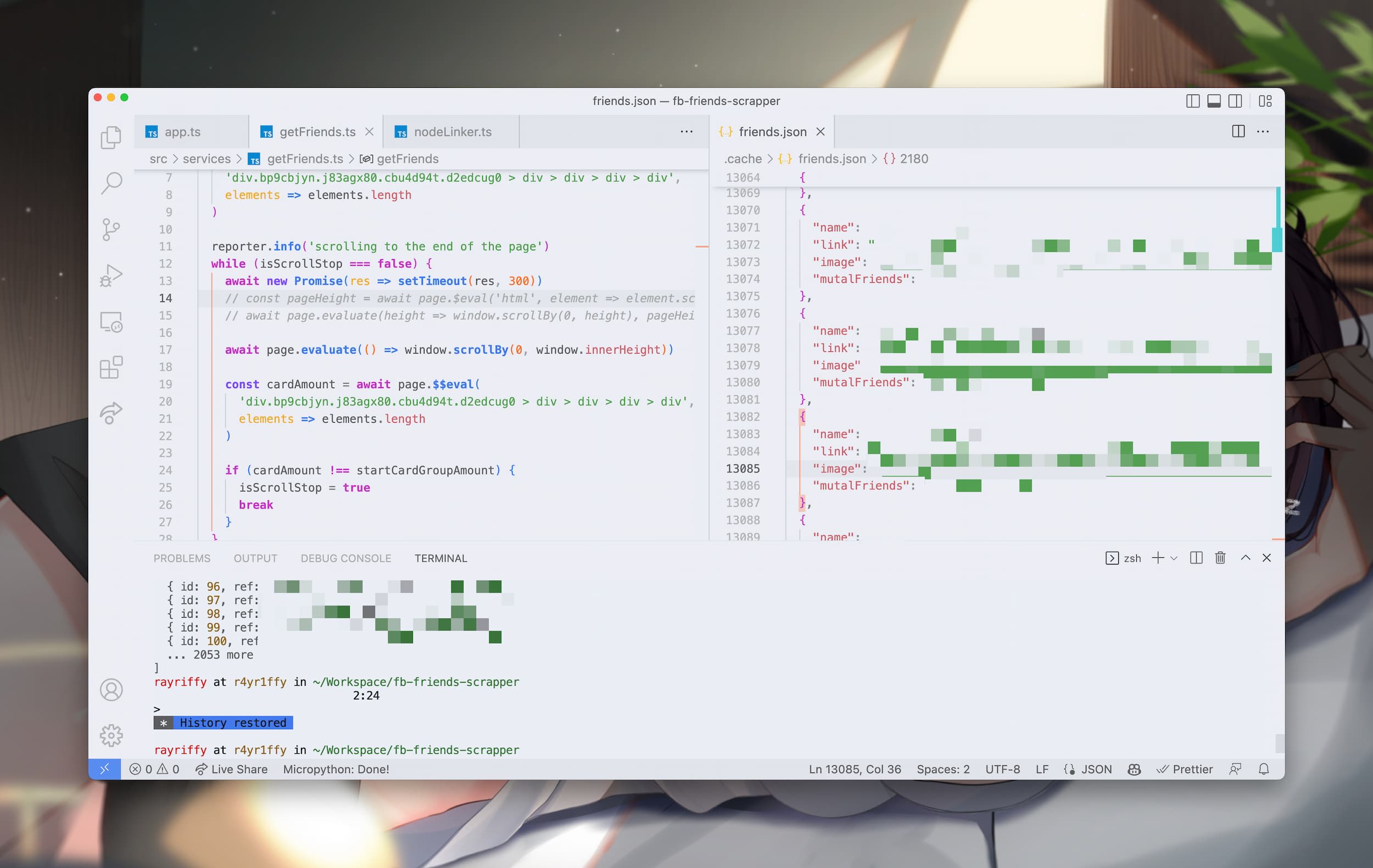Open the Search view in activity bar
This screenshot has height=868, width=1373.
(111, 183)
